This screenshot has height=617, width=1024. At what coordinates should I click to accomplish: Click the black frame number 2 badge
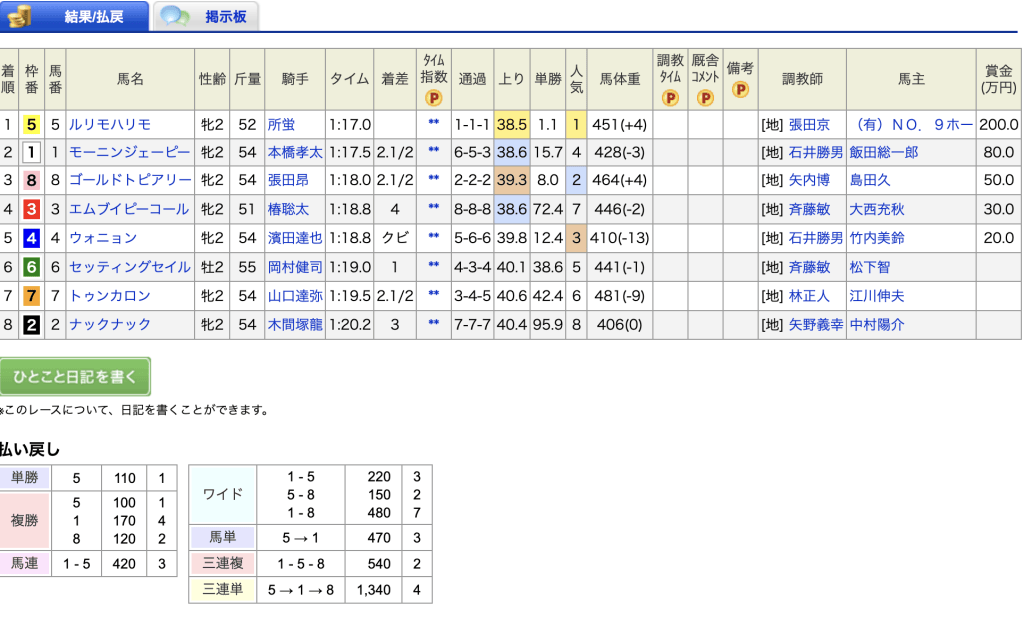31,324
